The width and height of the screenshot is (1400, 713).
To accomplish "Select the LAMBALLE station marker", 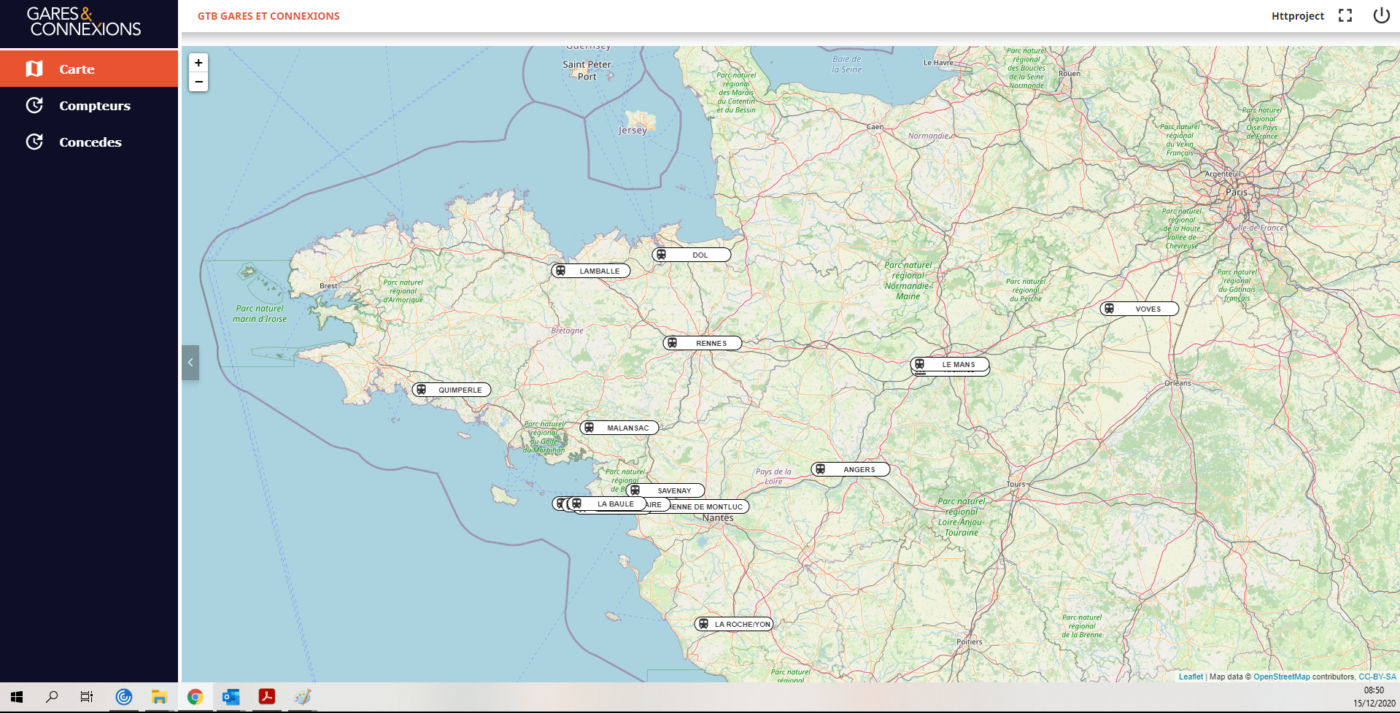I will (591, 271).
